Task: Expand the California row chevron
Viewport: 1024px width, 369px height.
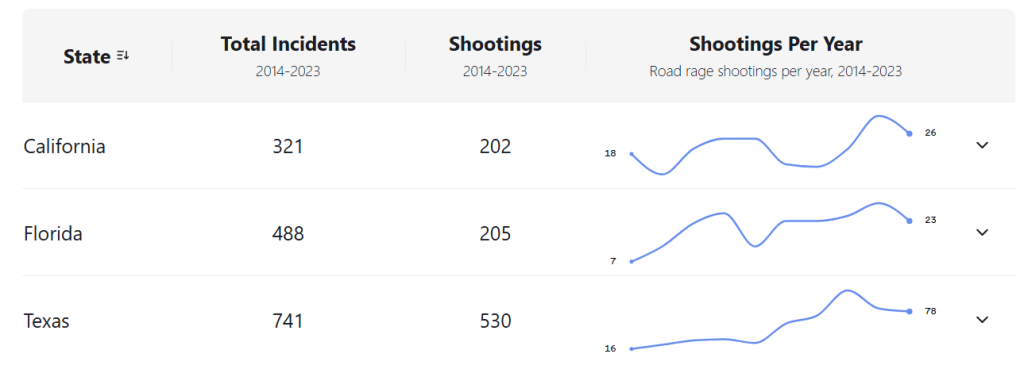Action: (x=982, y=145)
